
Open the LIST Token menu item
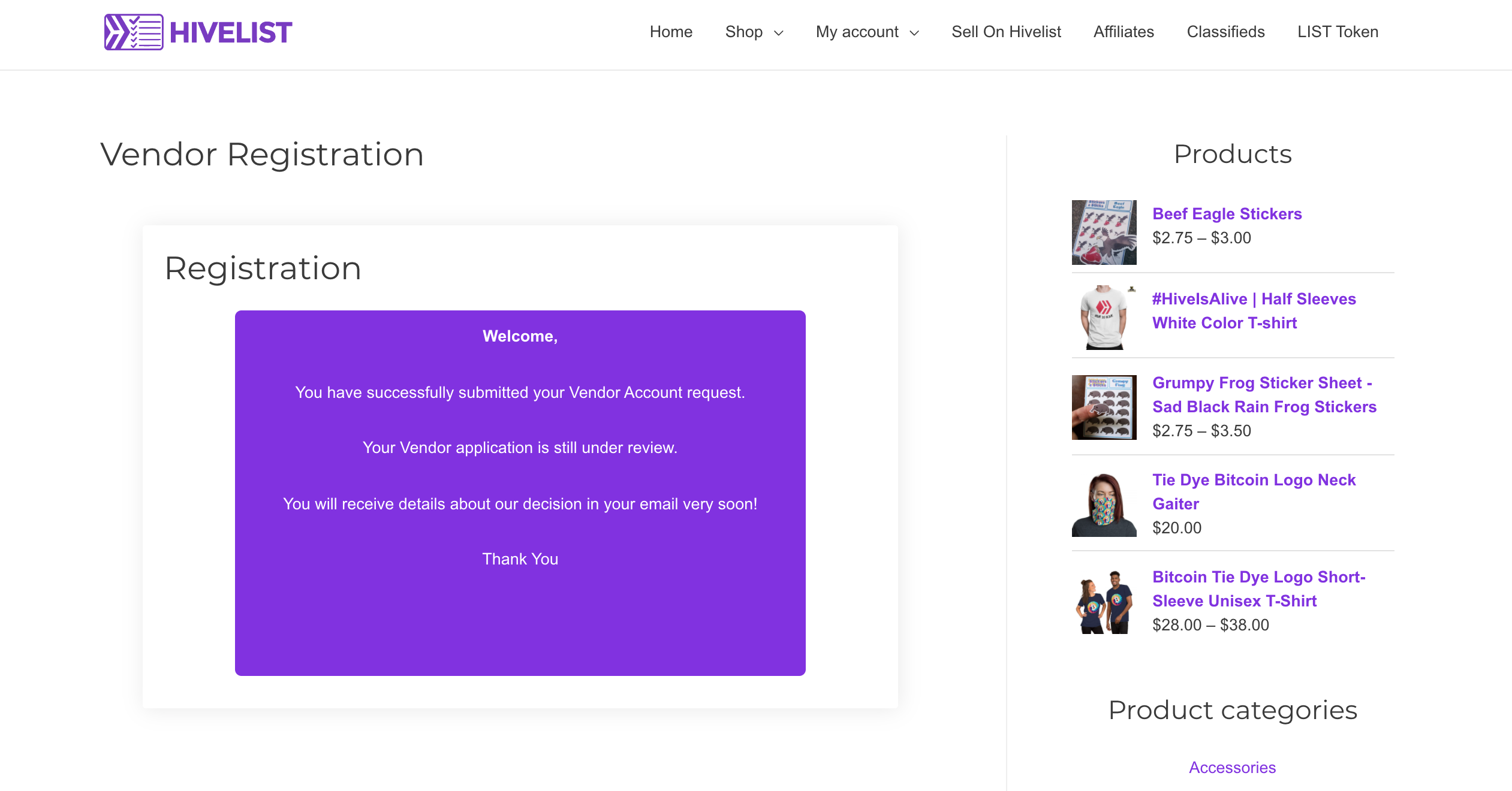pos(1338,32)
